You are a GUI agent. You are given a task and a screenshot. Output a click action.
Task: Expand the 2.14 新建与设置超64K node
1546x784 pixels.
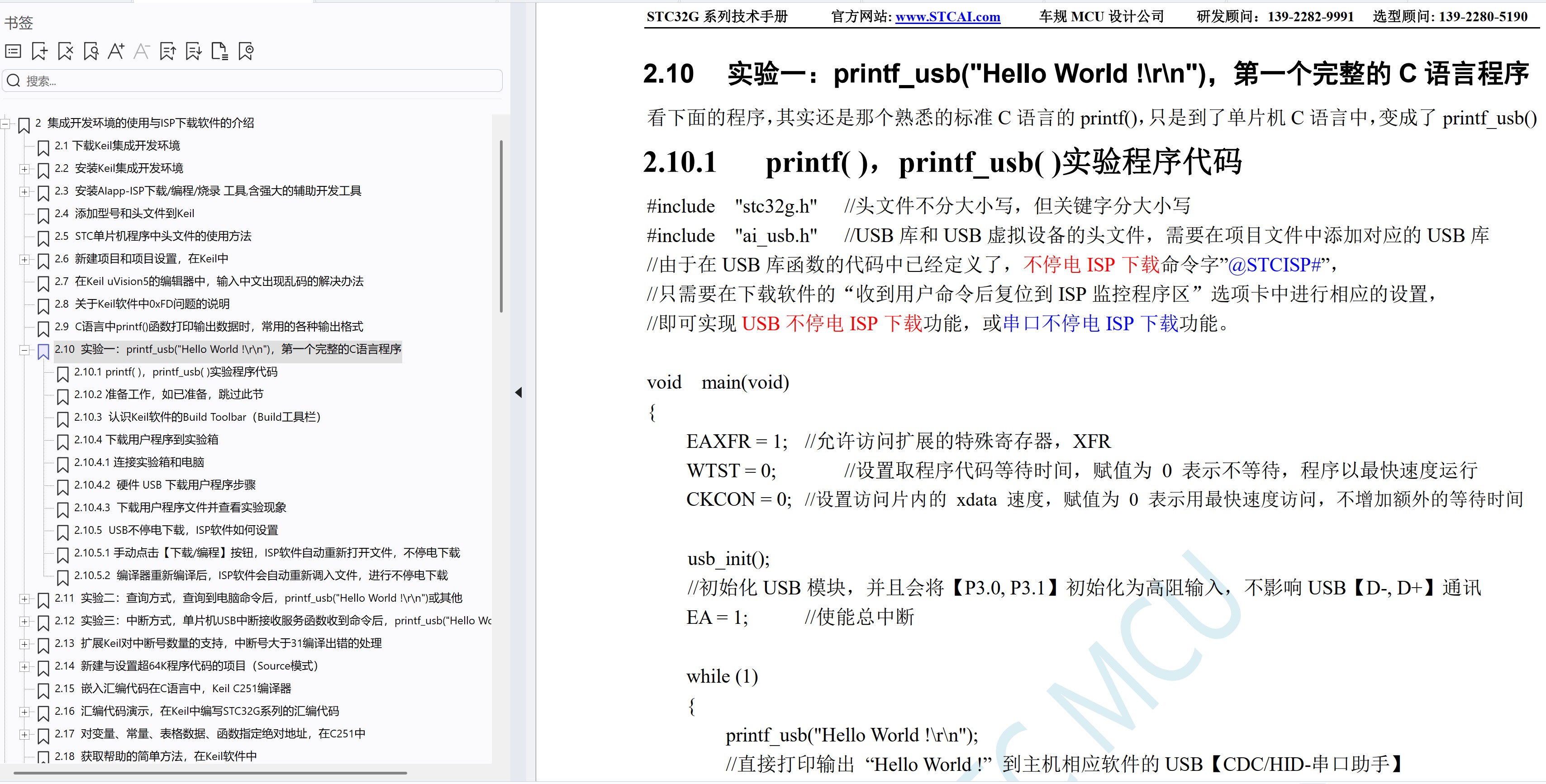click(24, 666)
